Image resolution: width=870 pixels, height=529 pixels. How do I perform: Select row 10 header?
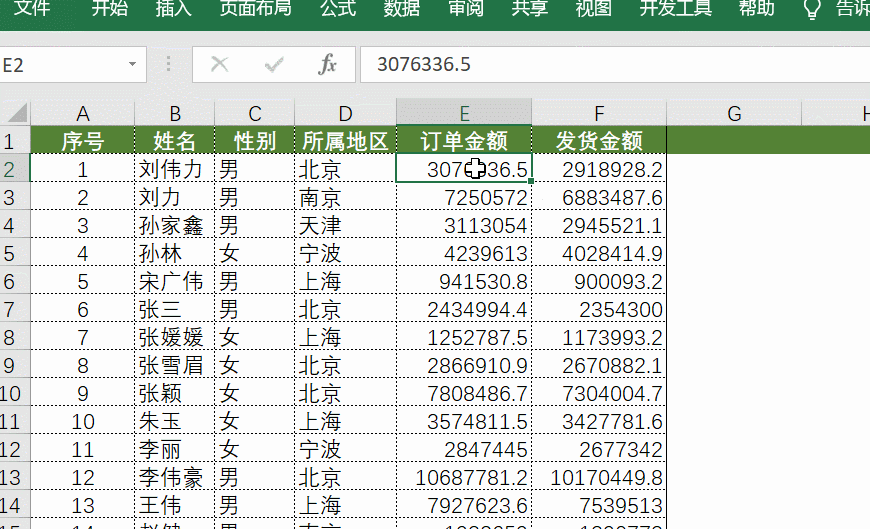coord(14,393)
